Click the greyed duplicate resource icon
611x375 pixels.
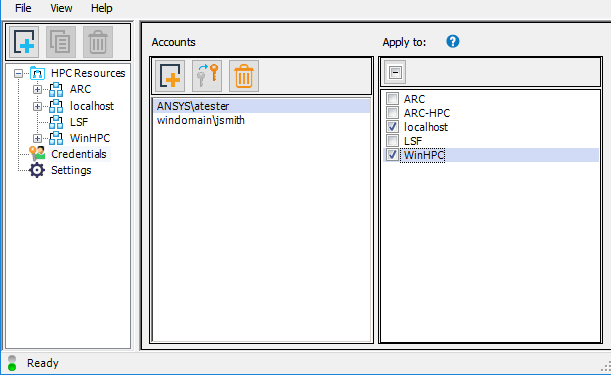(x=61, y=42)
